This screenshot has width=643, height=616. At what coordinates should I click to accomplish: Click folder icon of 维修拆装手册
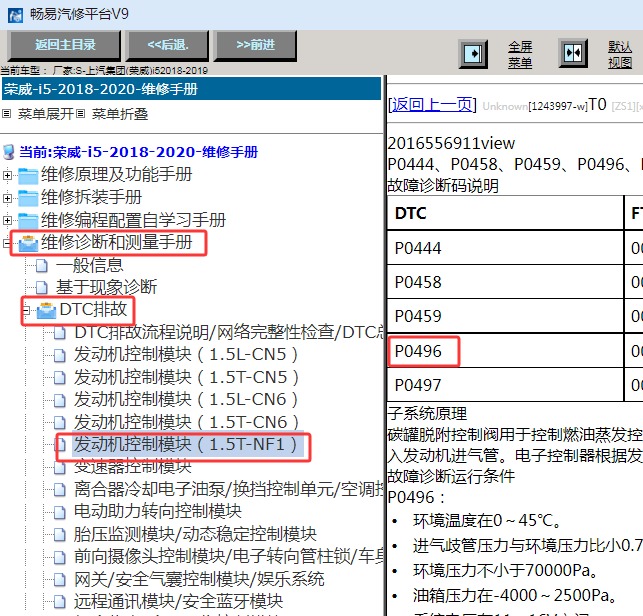(28, 198)
